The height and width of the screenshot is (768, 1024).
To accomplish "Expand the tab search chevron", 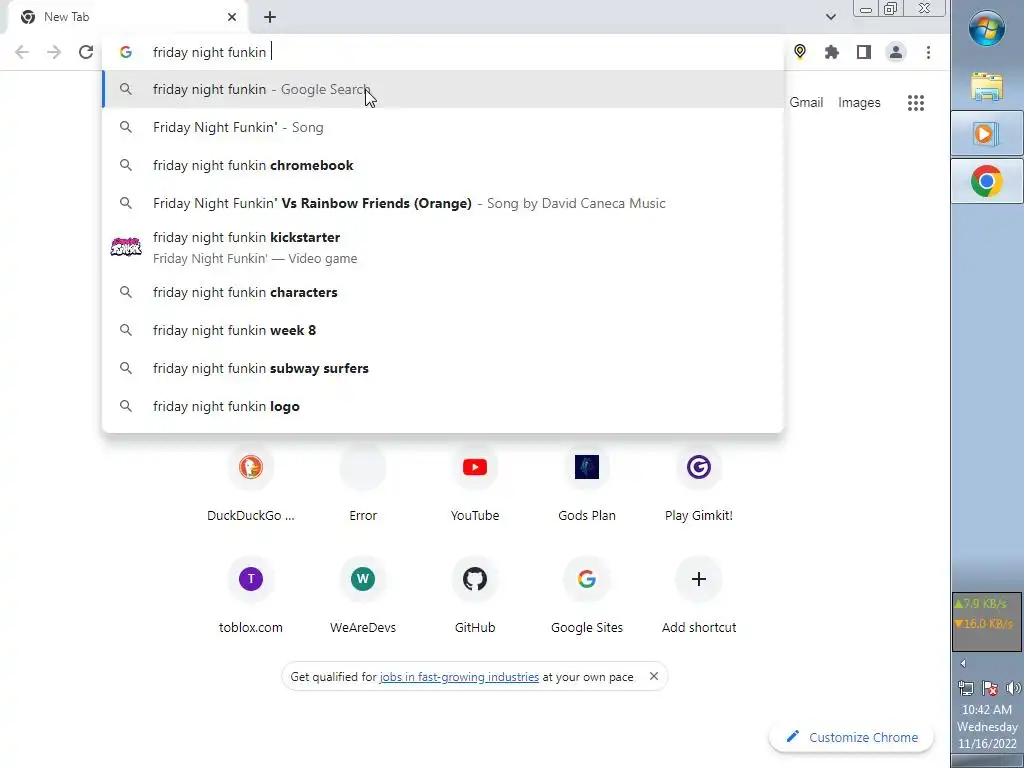I will pos(831,17).
